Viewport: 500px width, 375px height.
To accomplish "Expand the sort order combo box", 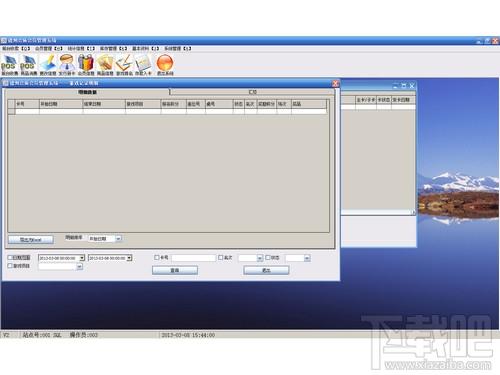I will [118, 239].
